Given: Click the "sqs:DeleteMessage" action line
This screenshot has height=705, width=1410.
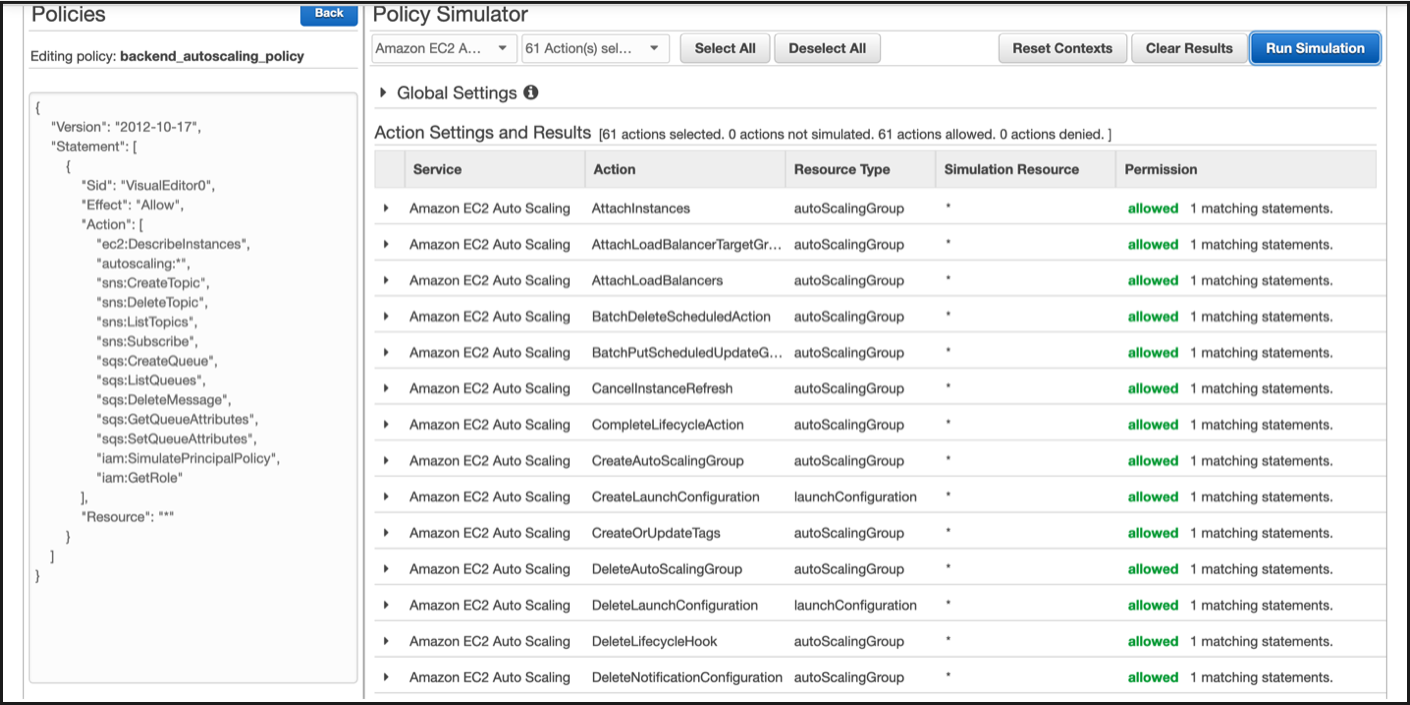Looking at the screenshot, I should point(162,400).
